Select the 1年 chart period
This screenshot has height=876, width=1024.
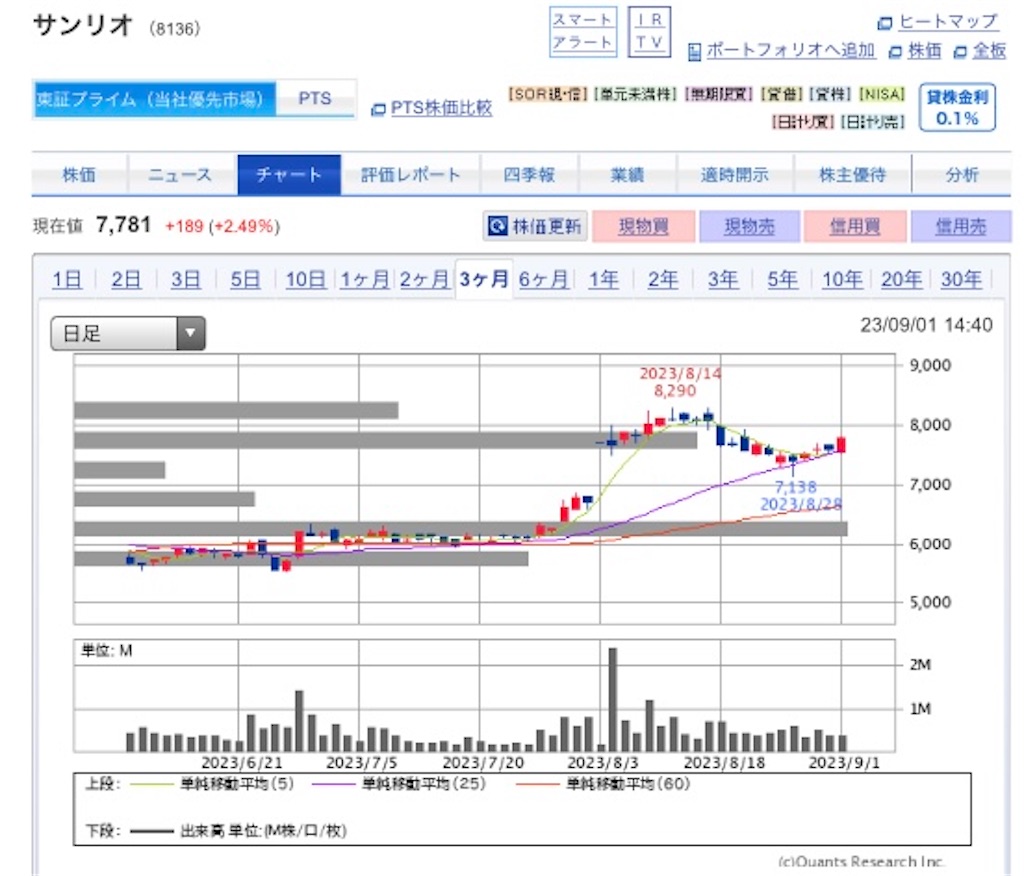pos(603,280)
